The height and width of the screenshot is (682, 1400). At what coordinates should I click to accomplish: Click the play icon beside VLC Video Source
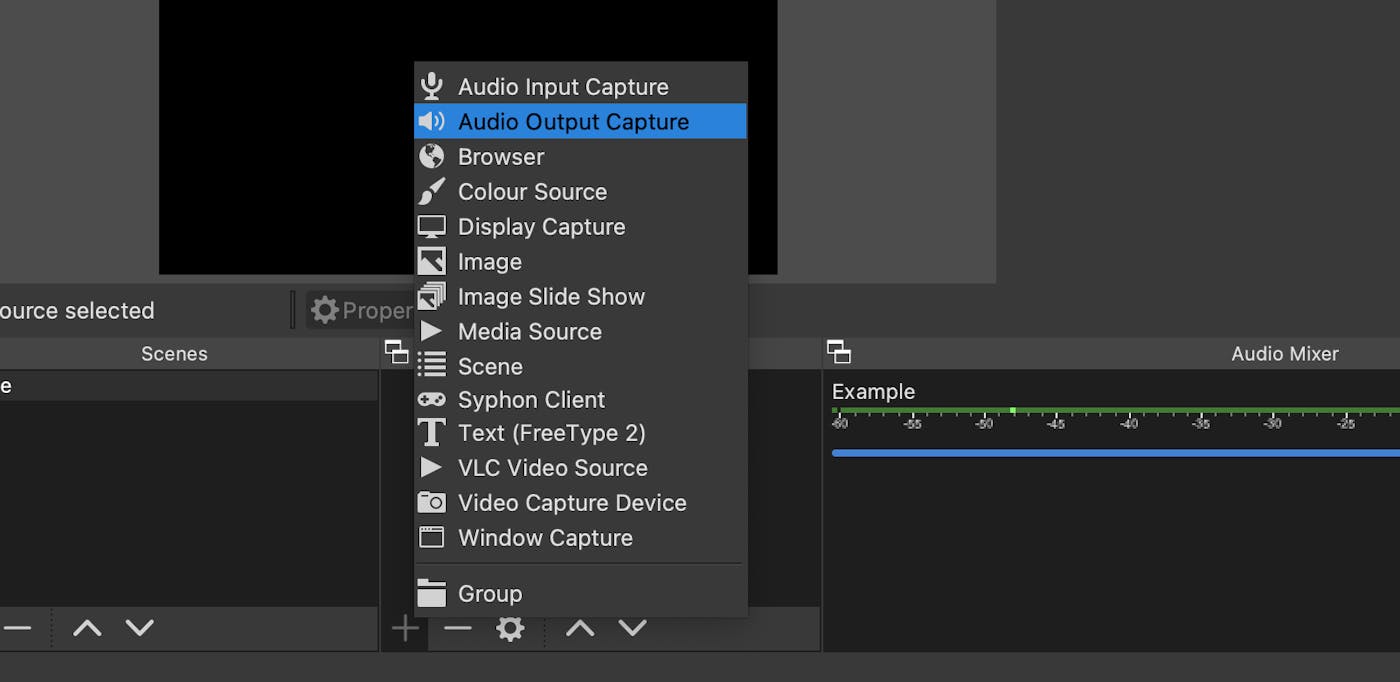(431, 467)
